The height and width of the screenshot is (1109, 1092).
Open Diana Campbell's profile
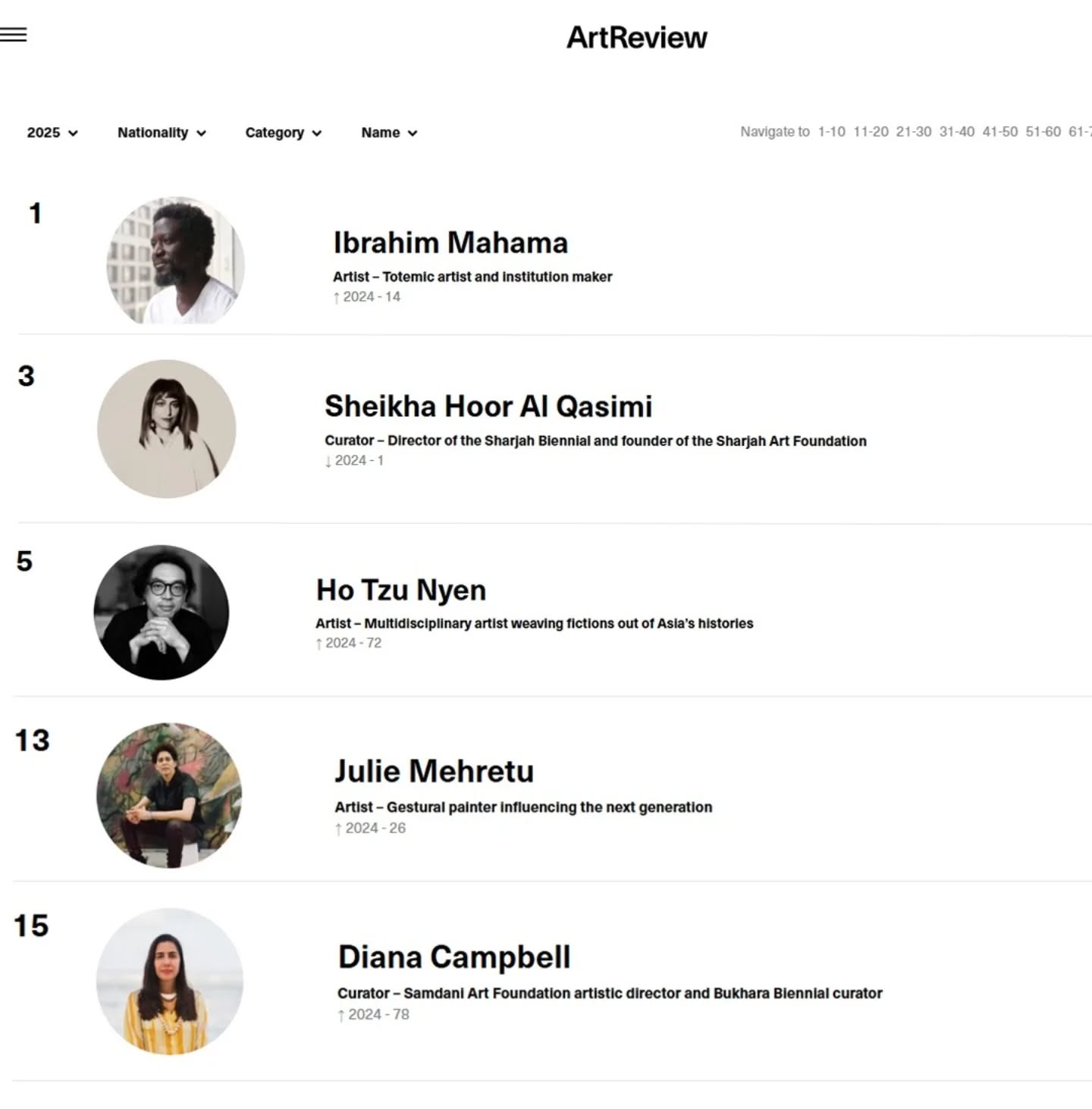click(454, 957)
